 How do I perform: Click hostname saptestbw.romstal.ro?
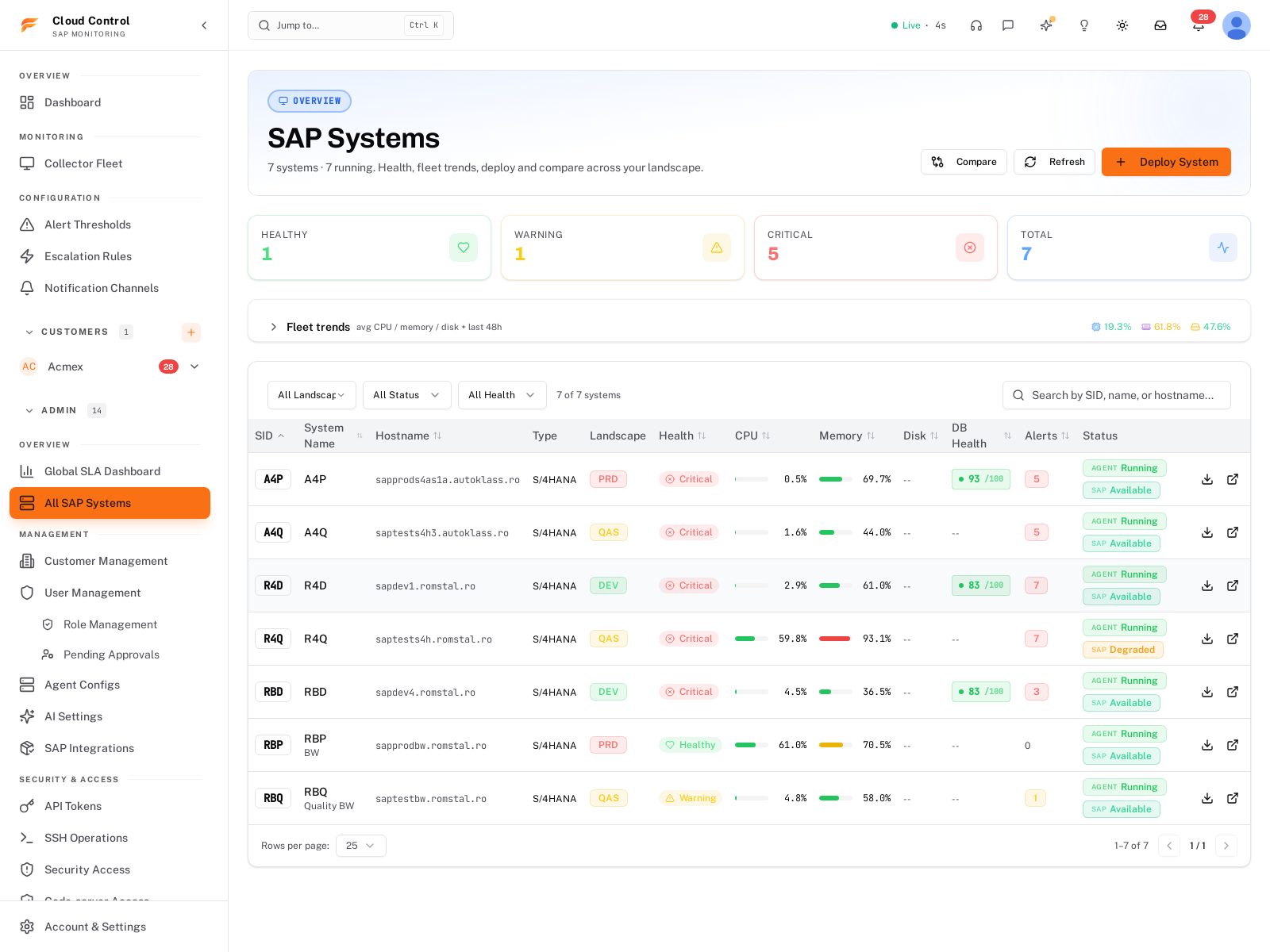431,799
